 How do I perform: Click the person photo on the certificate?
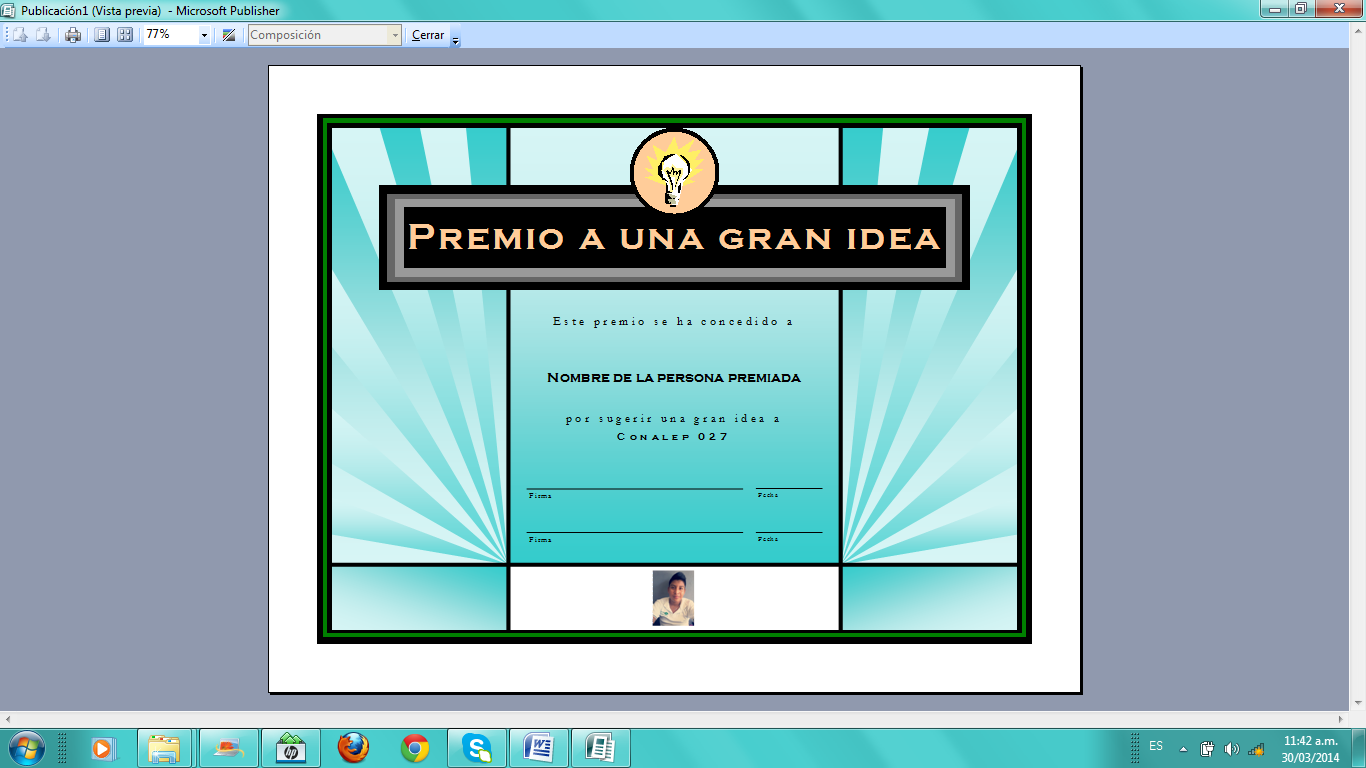[x=675, y=597]
